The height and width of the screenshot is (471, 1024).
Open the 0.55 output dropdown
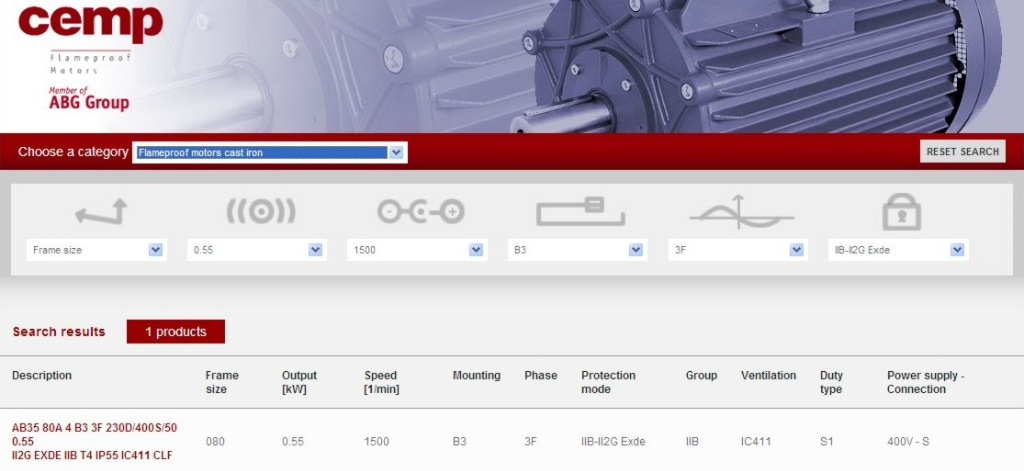coord(257,250)
